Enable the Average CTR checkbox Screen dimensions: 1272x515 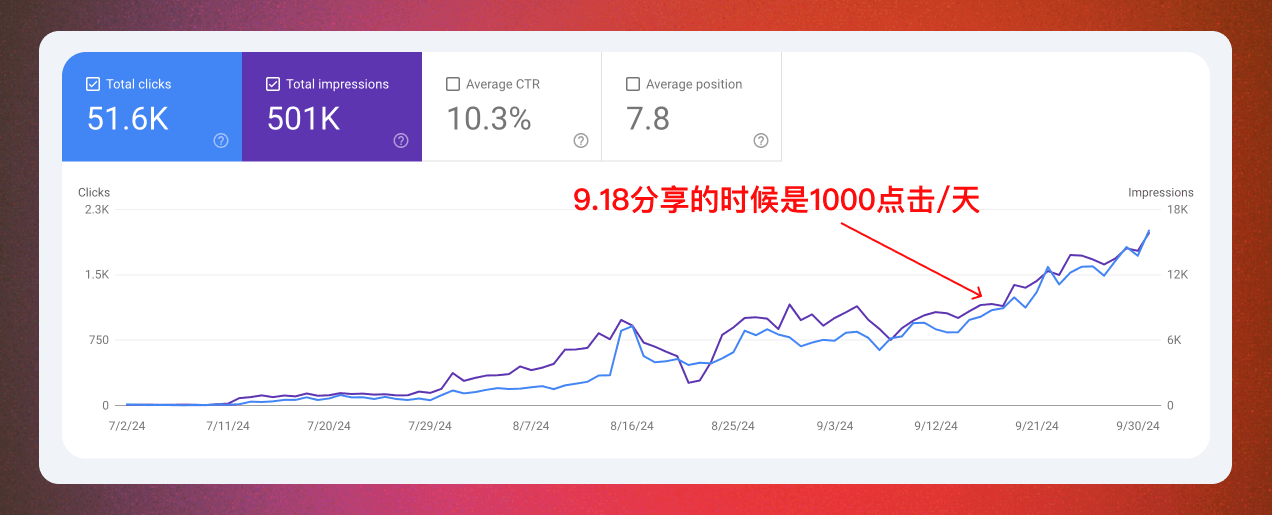pos(453,84)
